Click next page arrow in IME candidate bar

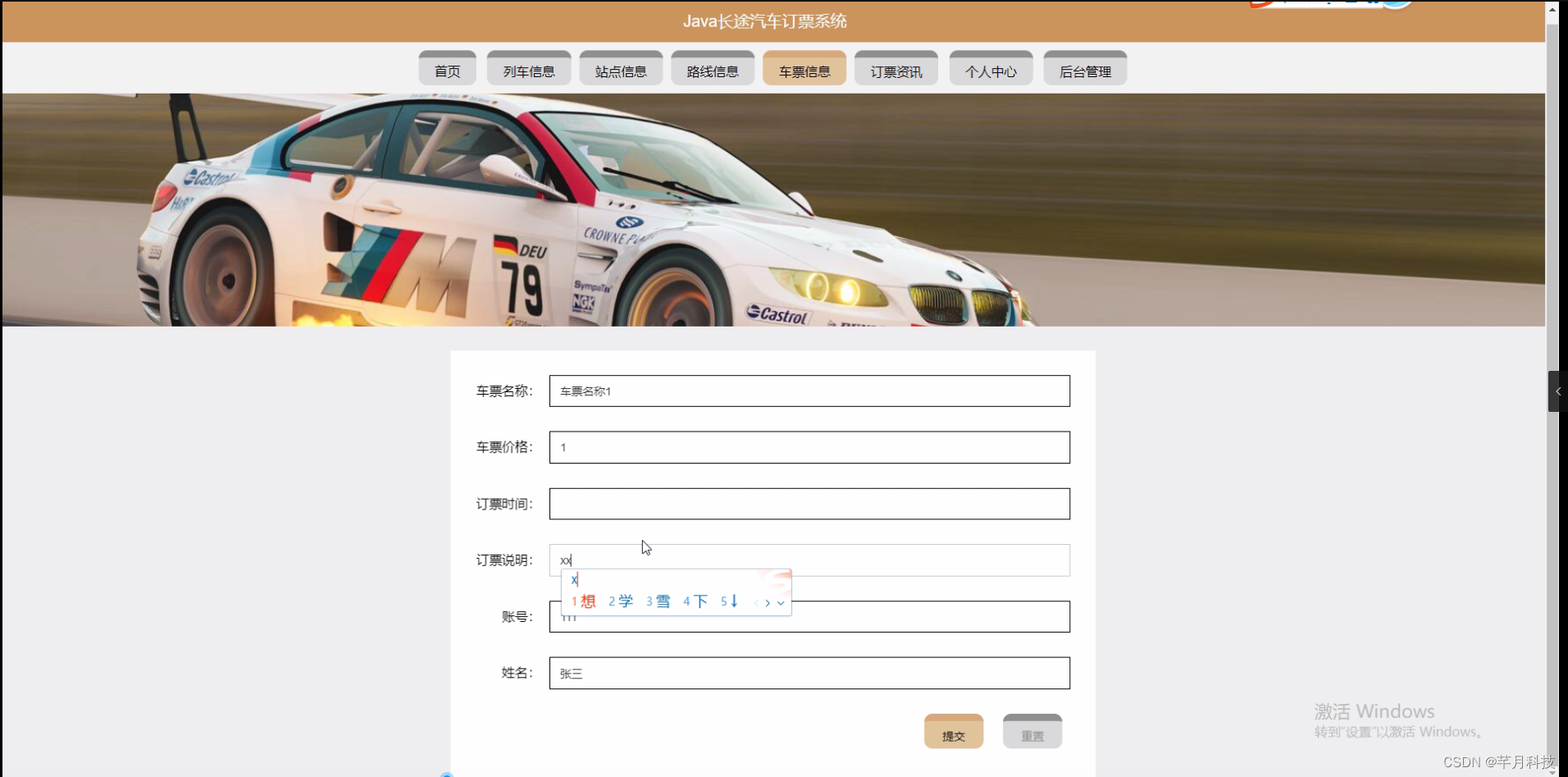click(x=769, y=602)
